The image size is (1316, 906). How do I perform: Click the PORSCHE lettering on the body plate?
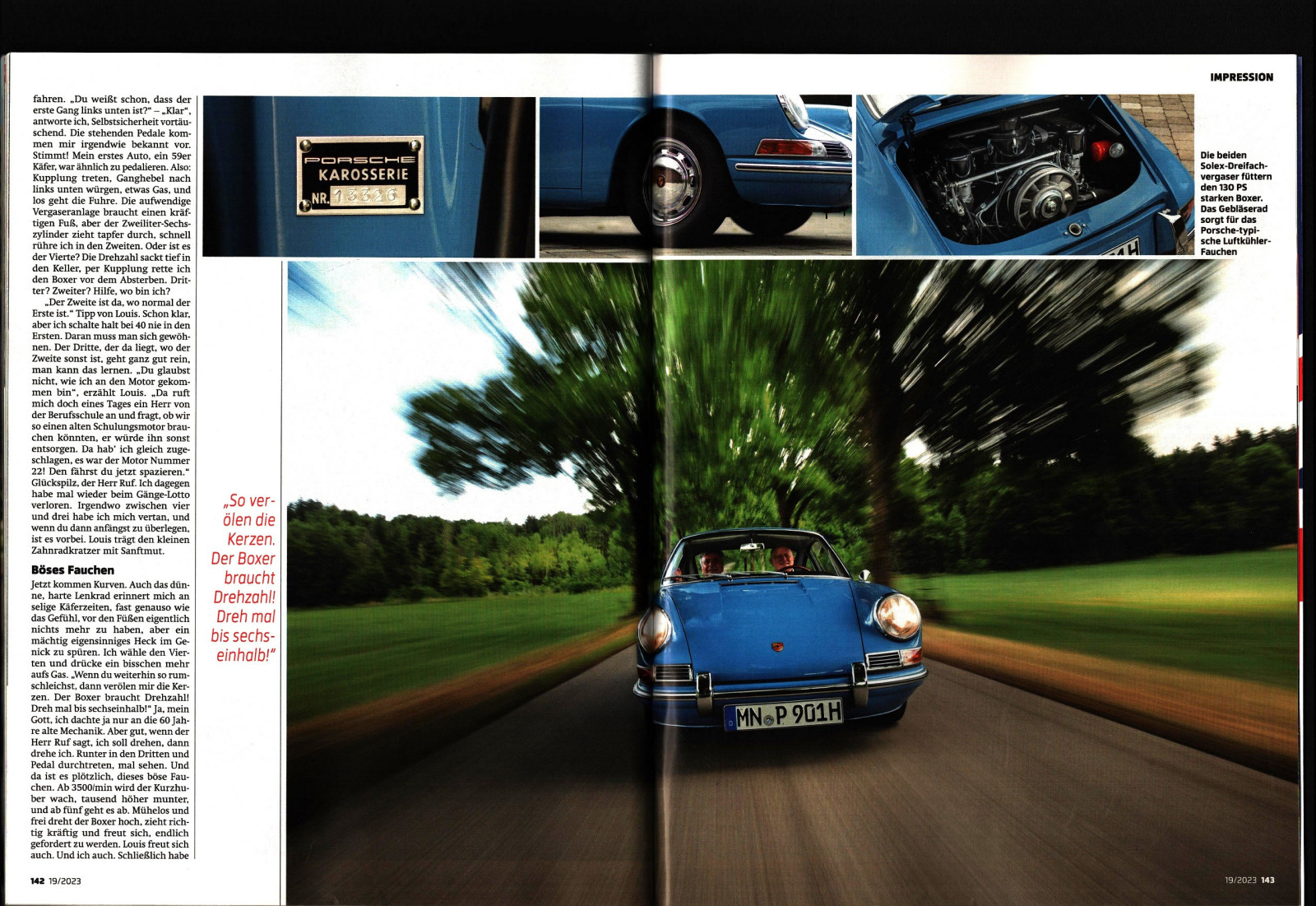coord(359,159)
